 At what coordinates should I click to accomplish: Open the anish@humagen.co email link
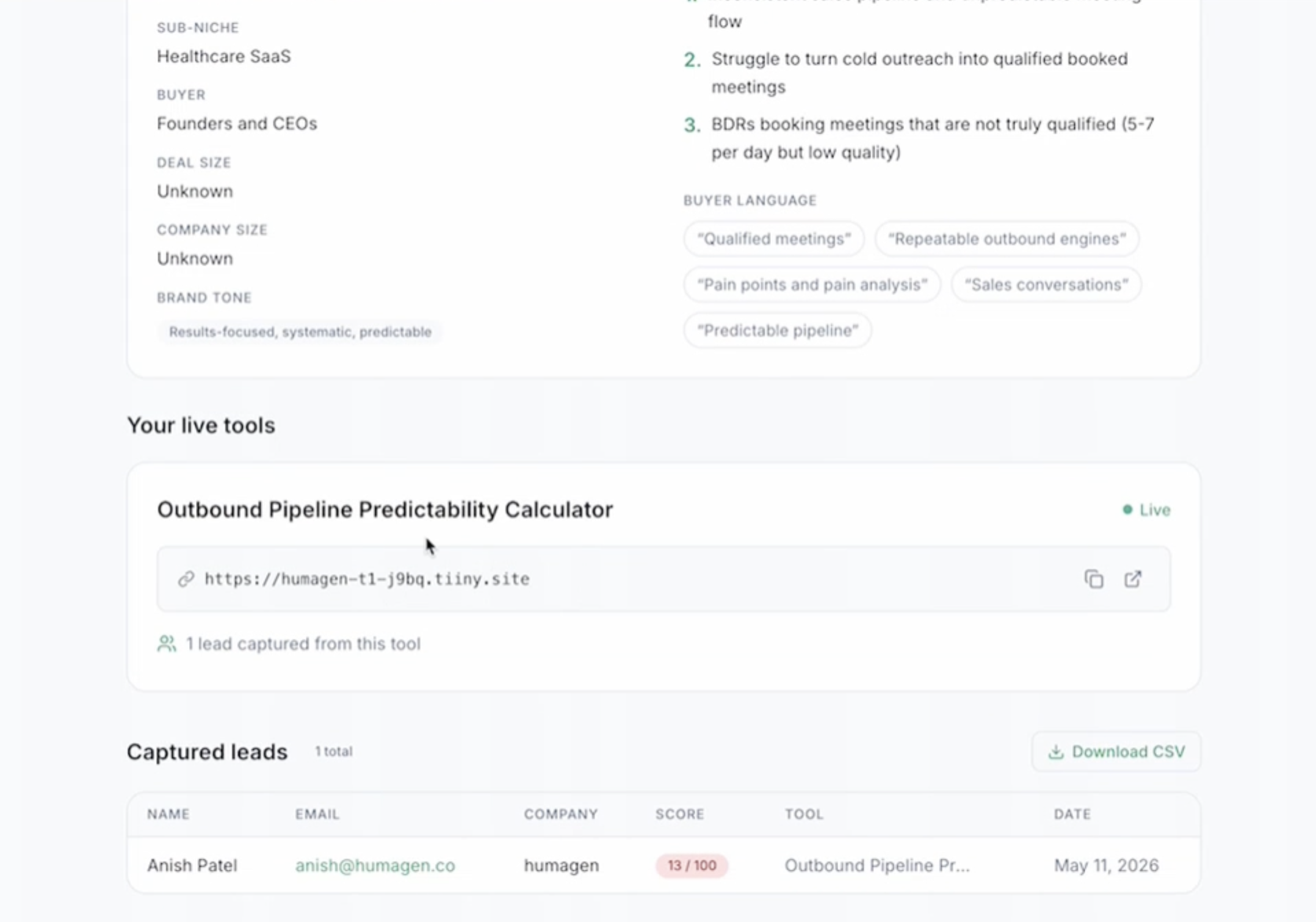pyautogui.click(x=375, y=865)
